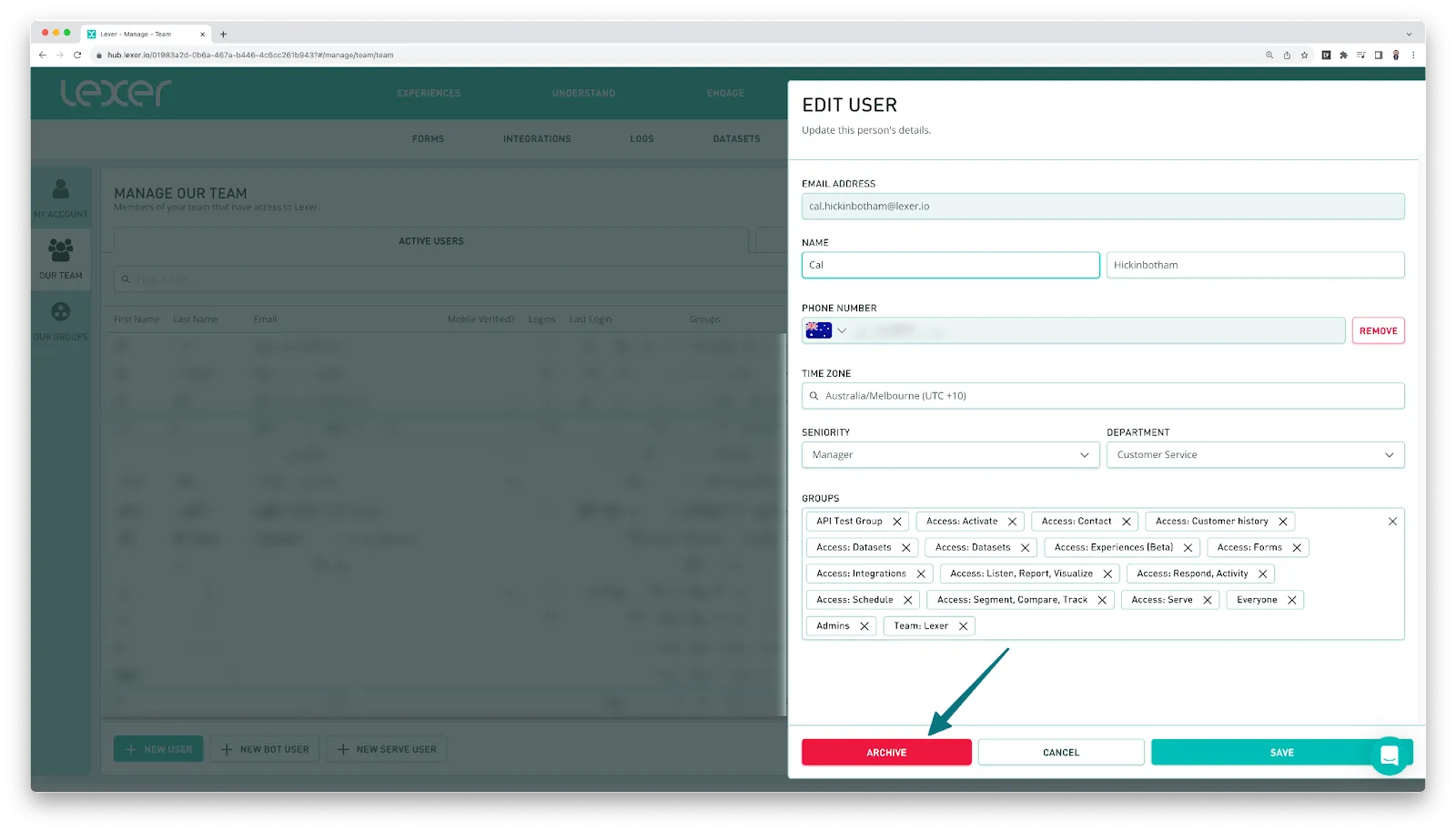1456x832 pixels.
Task: Bookmark this page with the star
Action: tap(1304, 55)
